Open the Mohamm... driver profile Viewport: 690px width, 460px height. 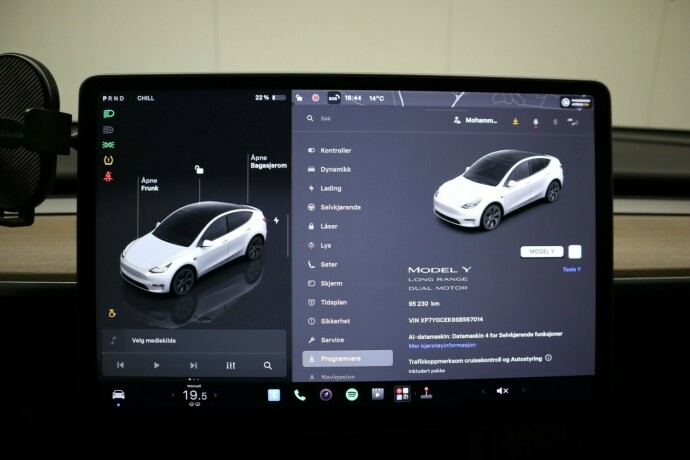[x=475, y=120]
